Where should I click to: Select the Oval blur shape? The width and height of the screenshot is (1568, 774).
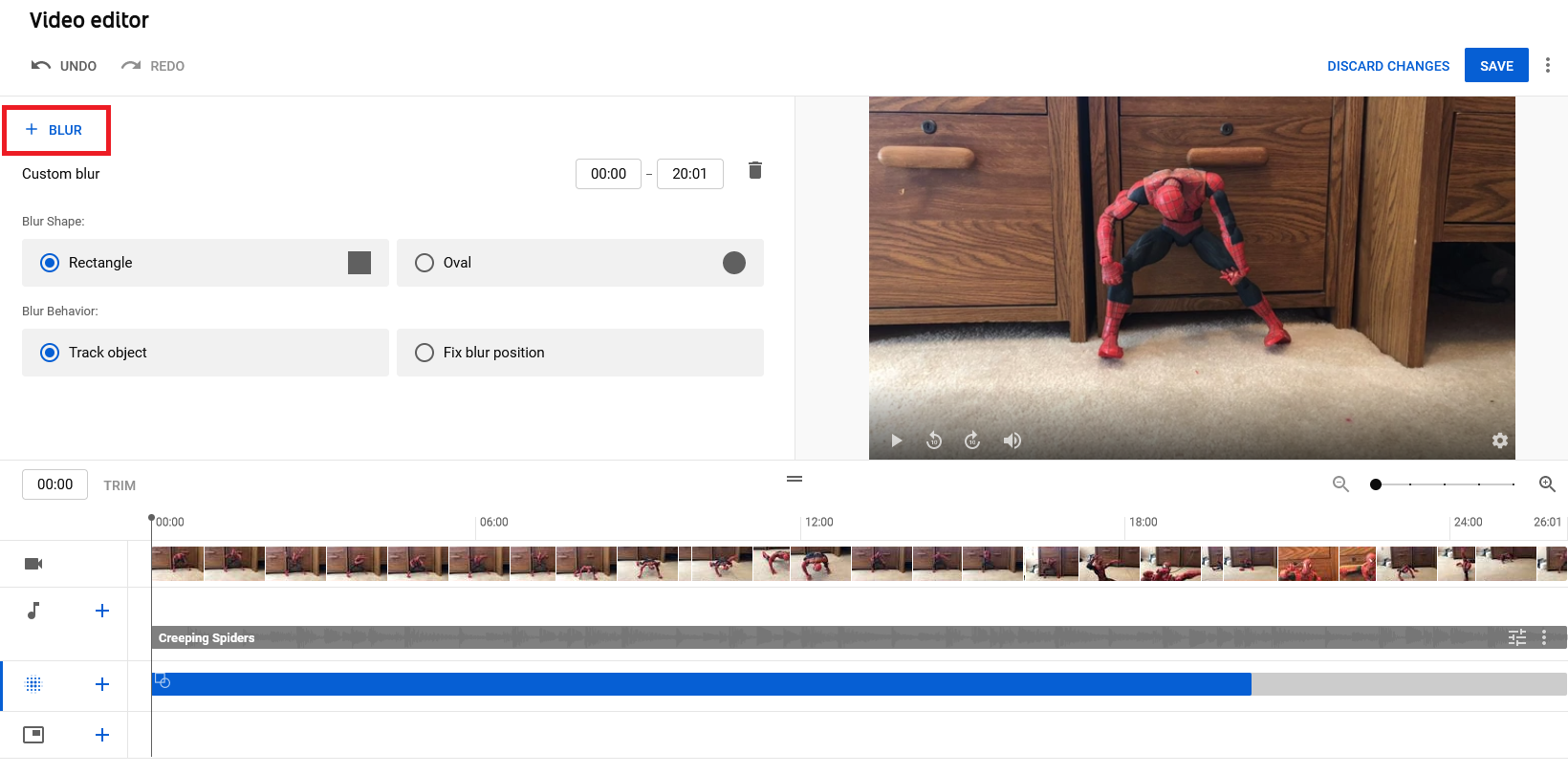pyautogui.click(x=579, y=263)
